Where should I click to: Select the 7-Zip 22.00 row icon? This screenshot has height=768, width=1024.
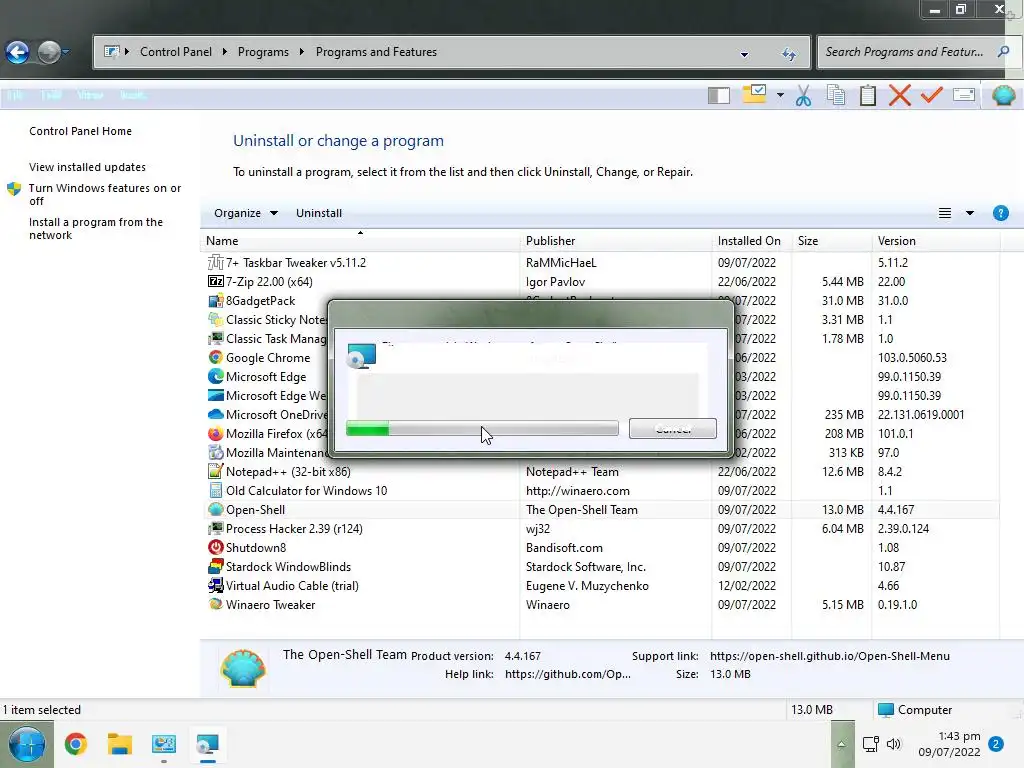coord(216,281)
